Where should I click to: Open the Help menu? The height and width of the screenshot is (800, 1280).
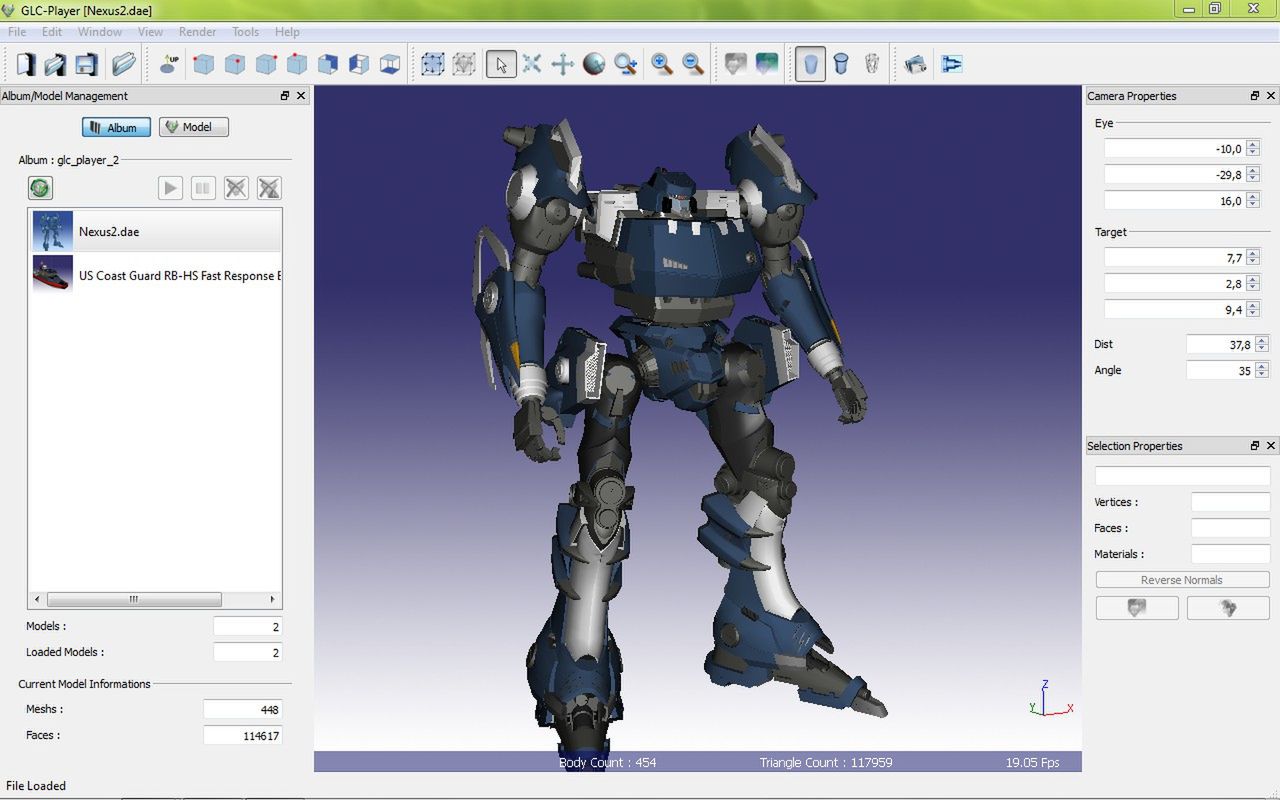click(287, 32)
